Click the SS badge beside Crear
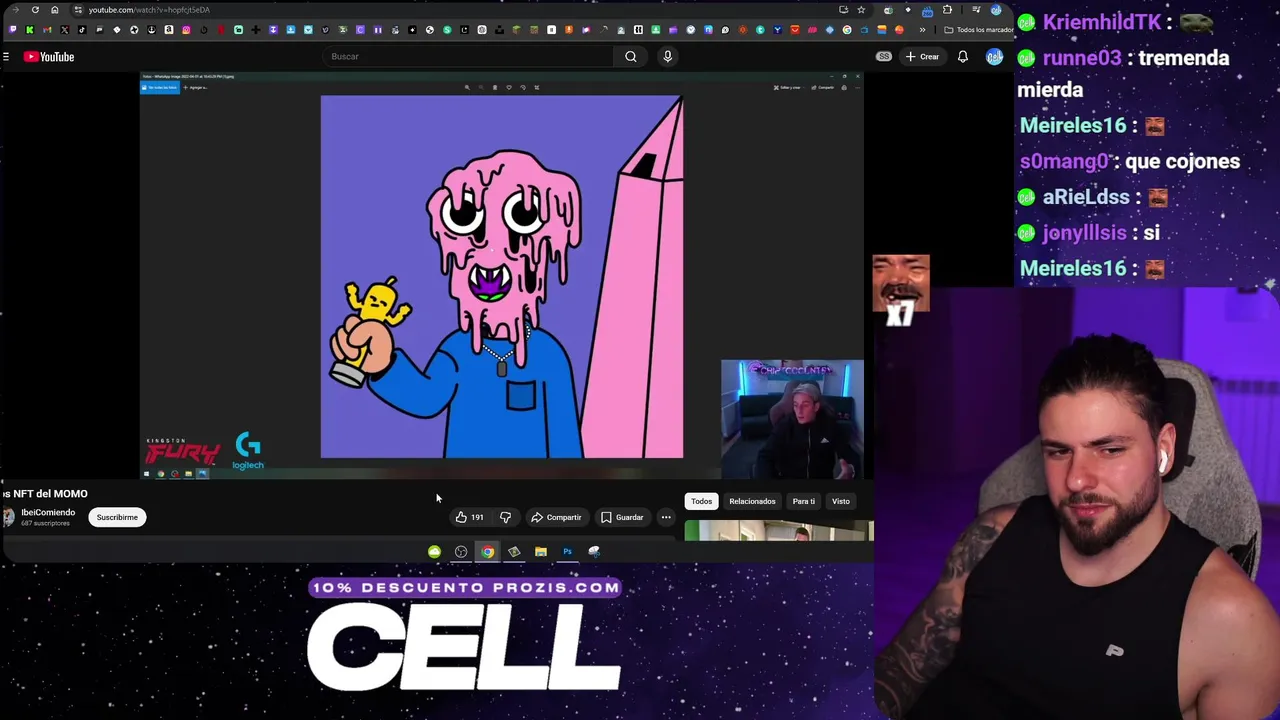 884,57
